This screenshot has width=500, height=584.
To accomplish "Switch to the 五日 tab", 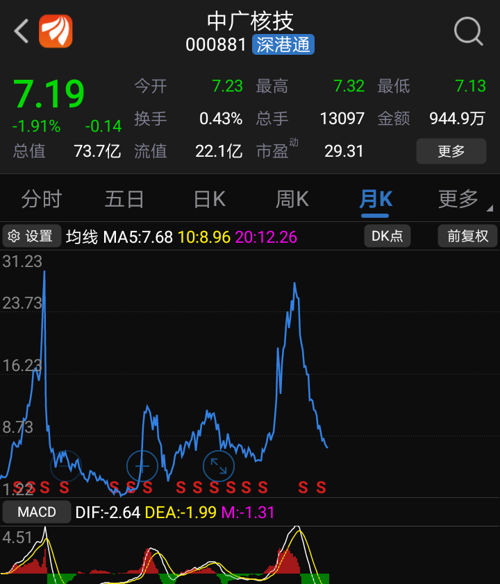I will (124, 199).
